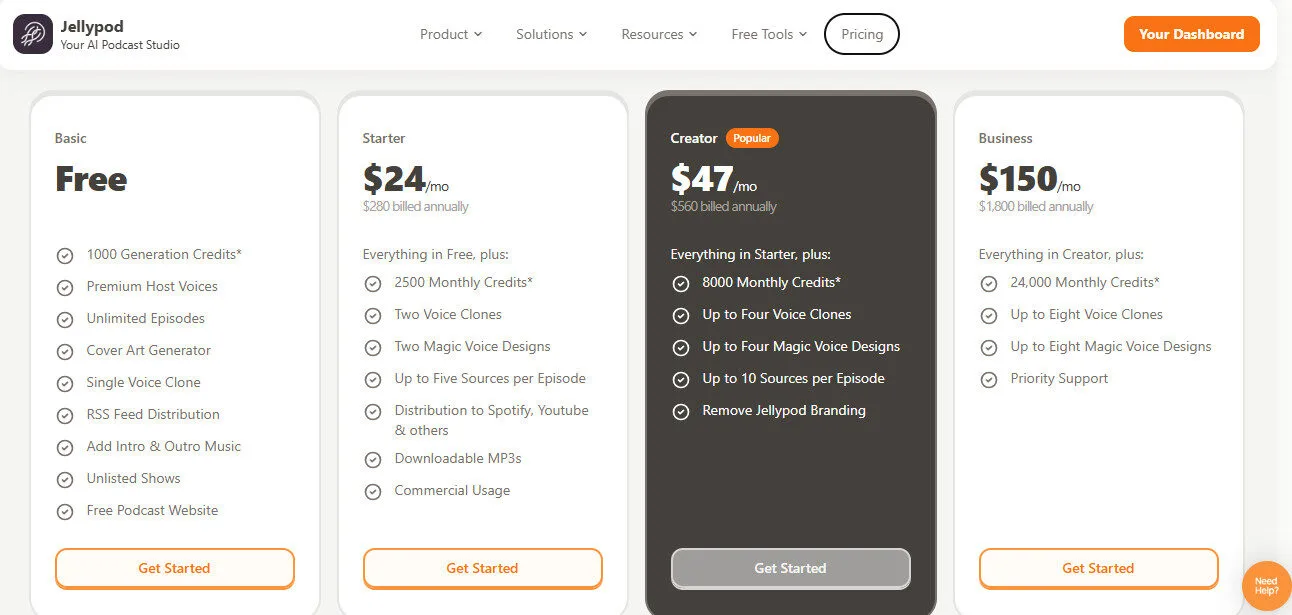Open Your Dashboard
The image size is (1292, 615).
click(x=1191, y=33)
